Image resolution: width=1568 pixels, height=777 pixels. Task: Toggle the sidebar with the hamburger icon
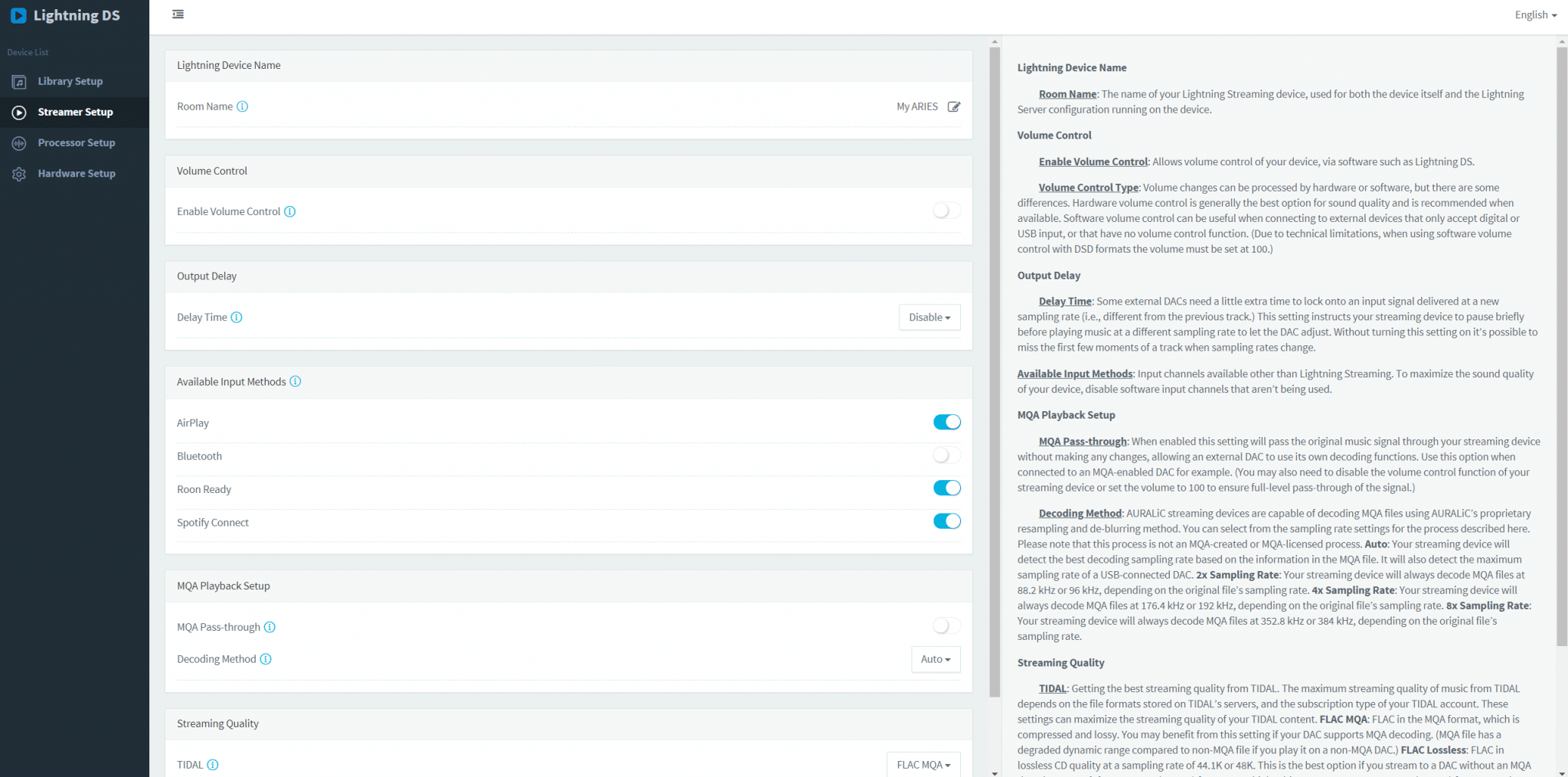click(x=178, y=15)
